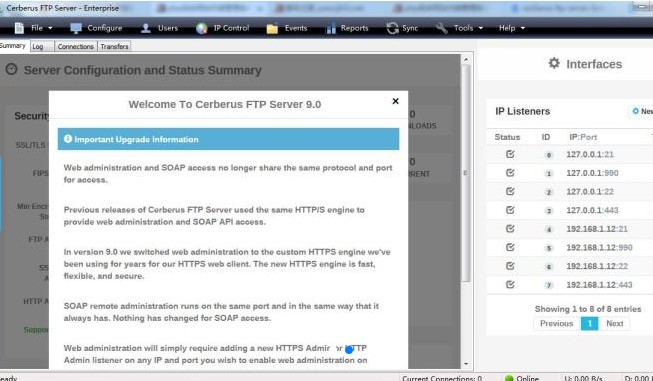This screenshot has width=653, height=381.
Task: Click the Current Connections status text
Action: pyautogui.click(x=442, y=378)
